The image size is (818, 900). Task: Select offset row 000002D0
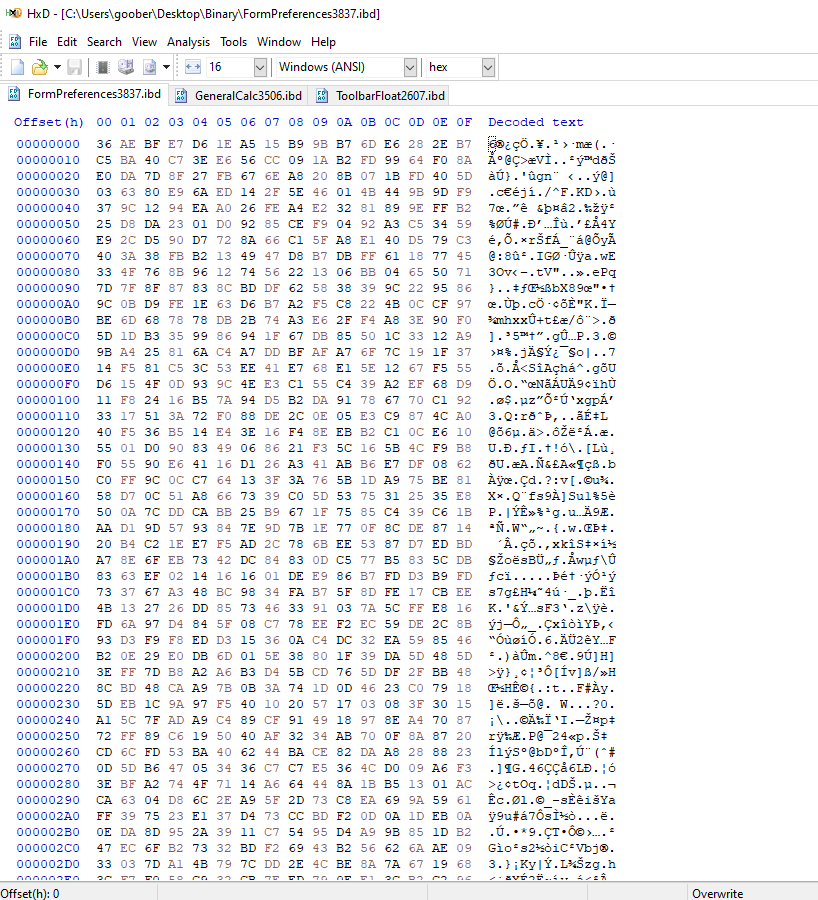[x=48, y=864]
